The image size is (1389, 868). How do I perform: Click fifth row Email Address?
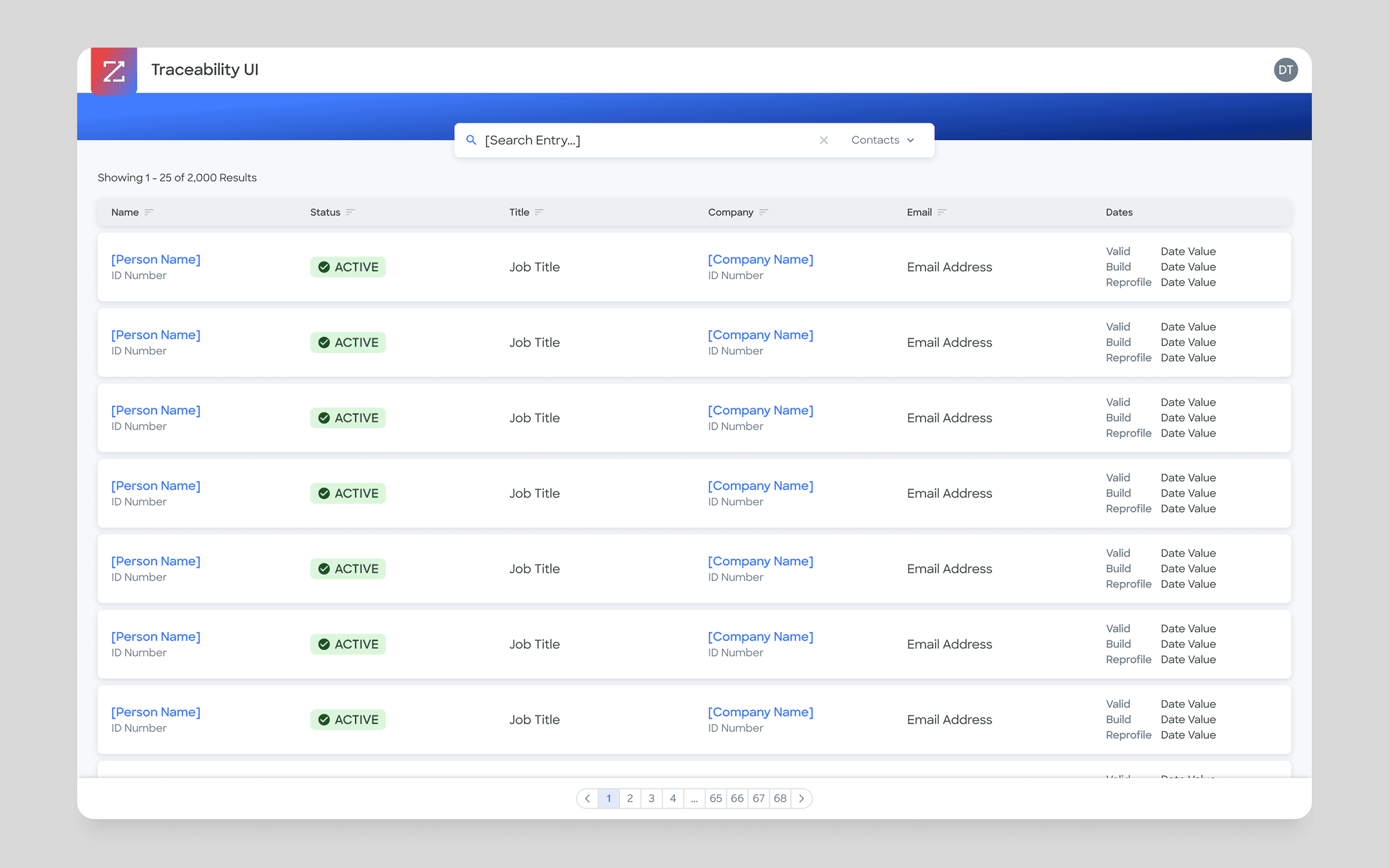click(949, 569)
